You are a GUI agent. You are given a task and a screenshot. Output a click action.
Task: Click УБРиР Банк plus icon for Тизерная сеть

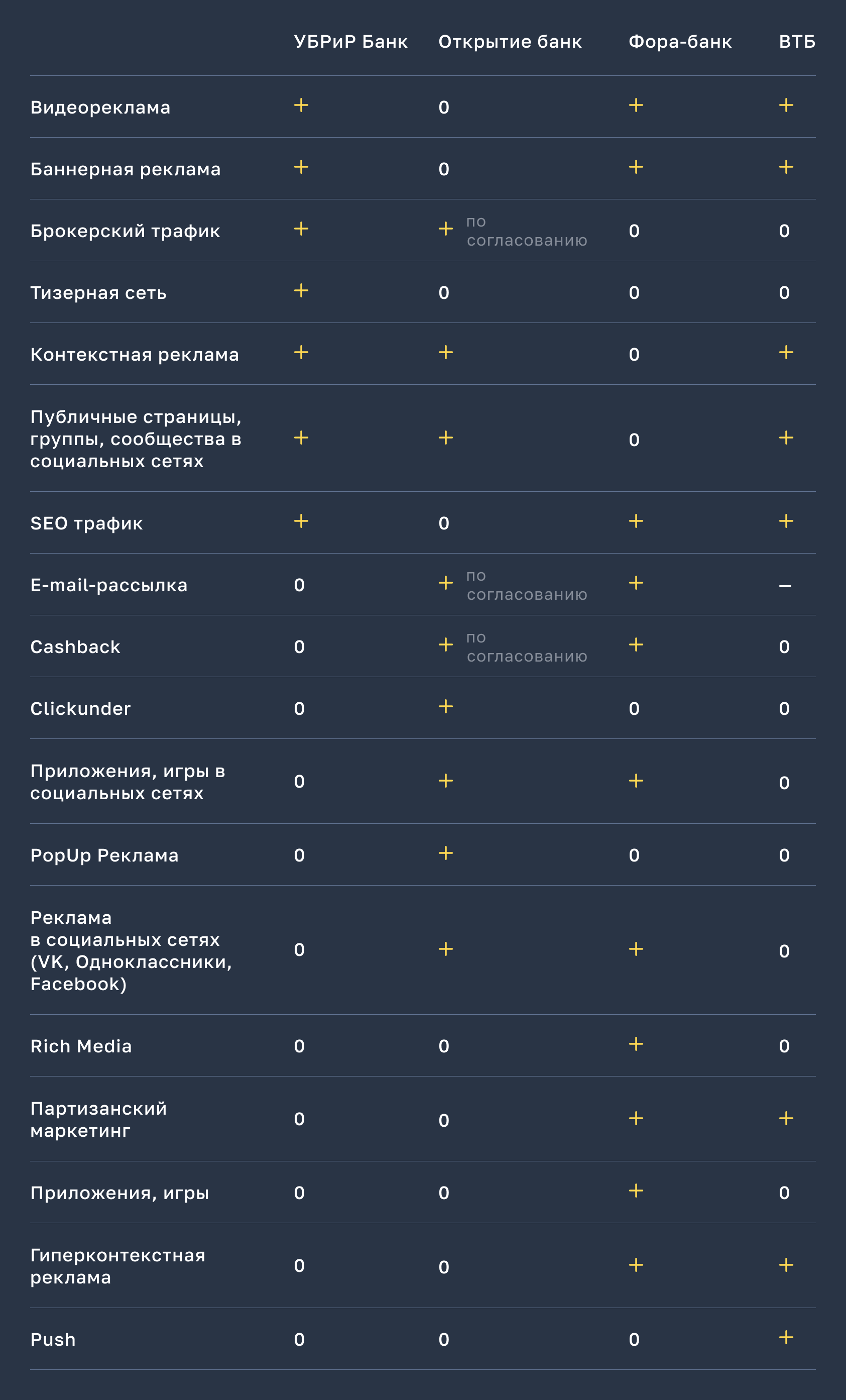click(301, 290)
